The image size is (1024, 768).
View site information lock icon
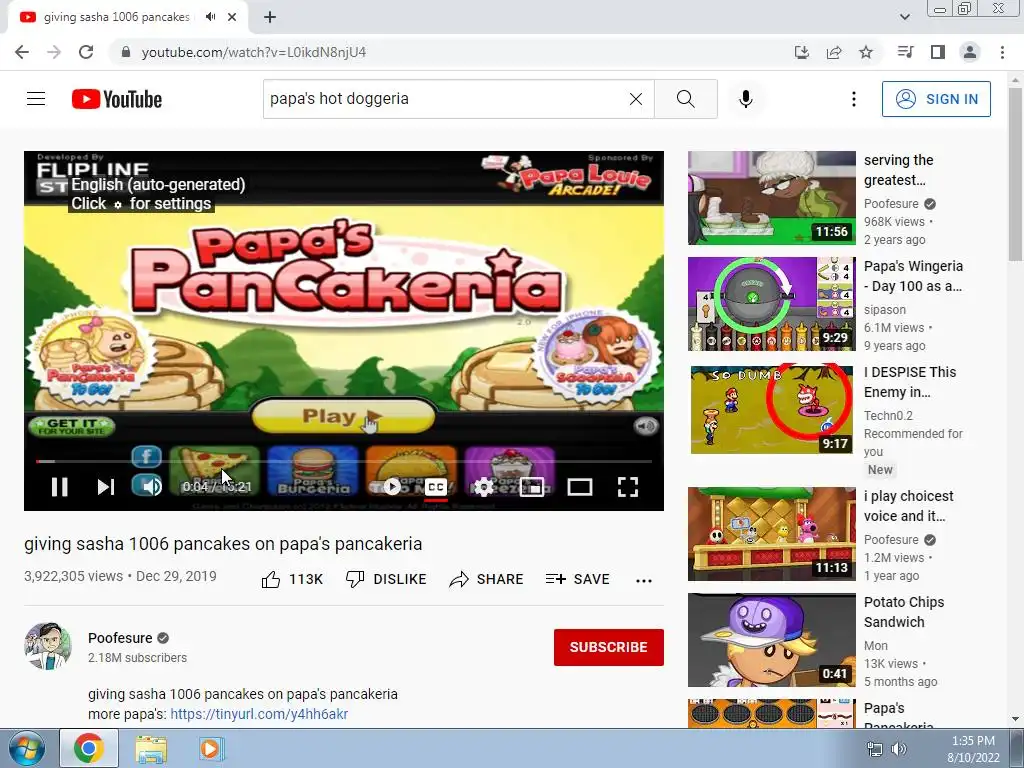coord(126,52)
